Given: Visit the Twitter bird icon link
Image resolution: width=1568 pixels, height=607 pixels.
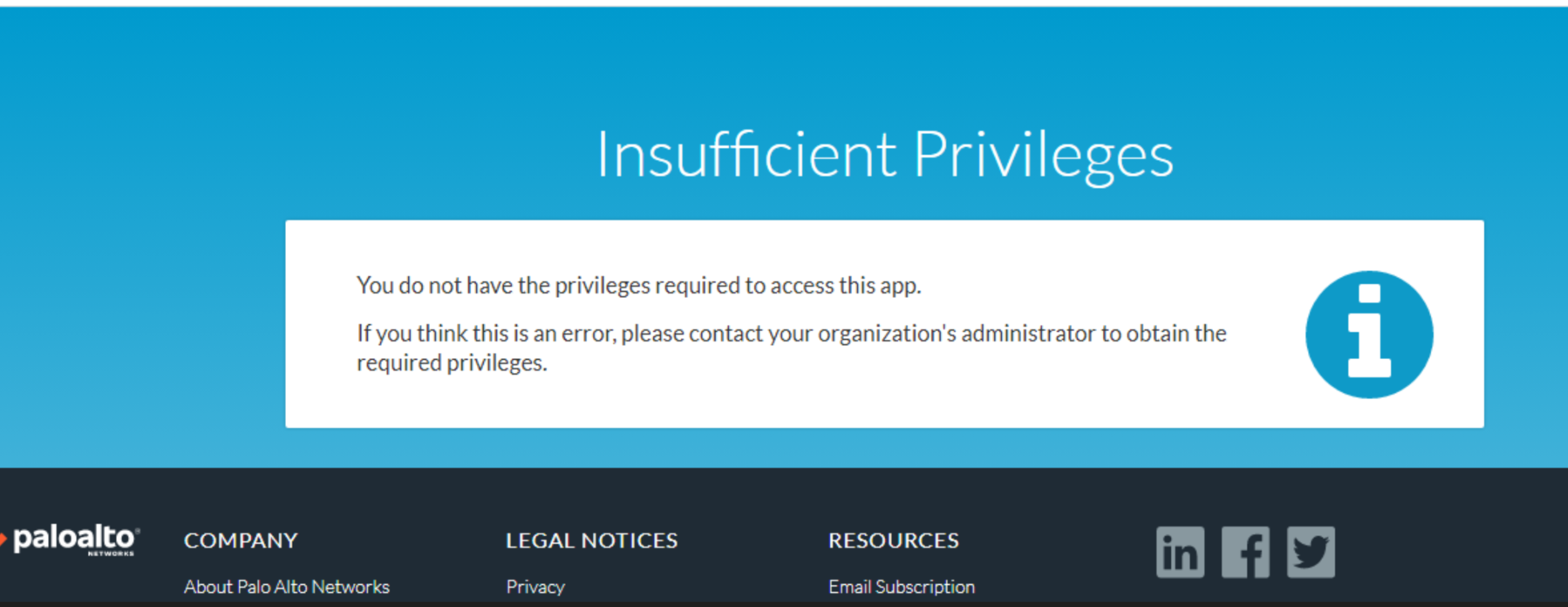Looking at the screenshot, I should pos(1310,552).
